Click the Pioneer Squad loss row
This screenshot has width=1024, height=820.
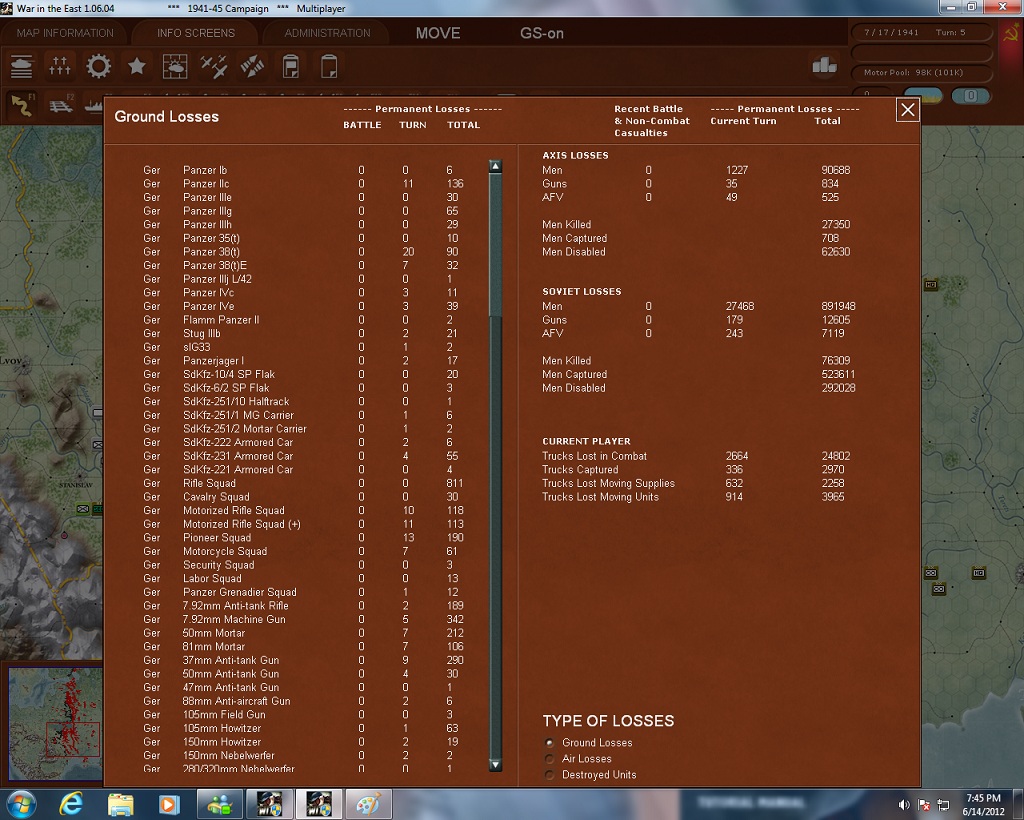(302, 538)
